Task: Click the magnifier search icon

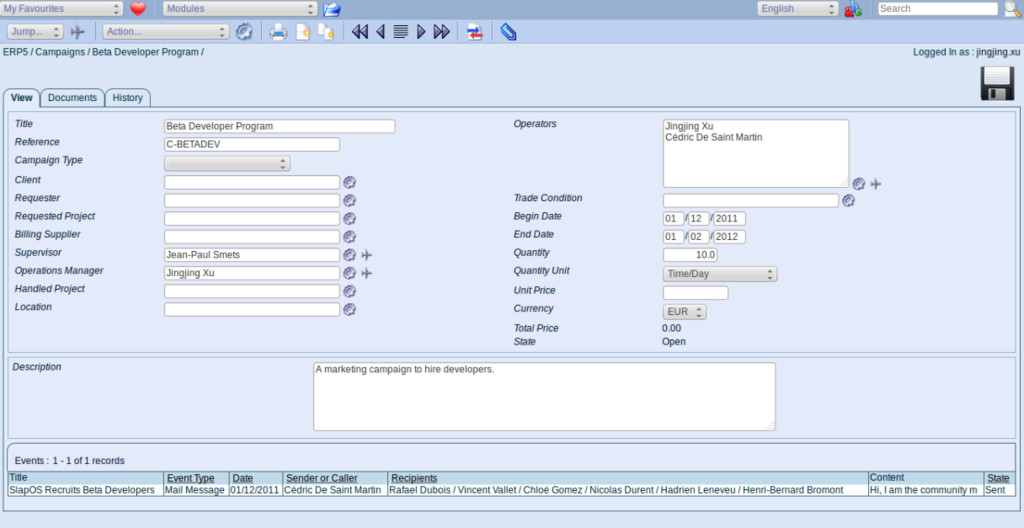Action: (x=1012, y=9)
